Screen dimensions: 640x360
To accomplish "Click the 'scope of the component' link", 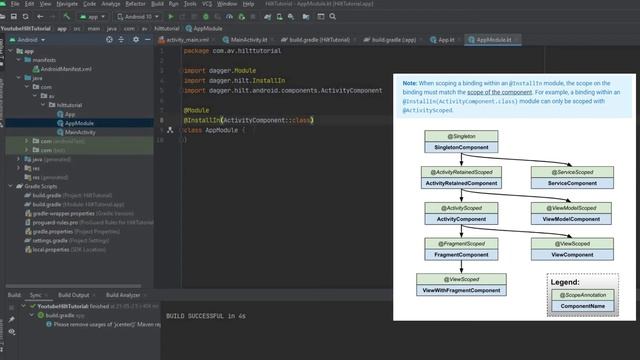I will click(x=500, y=92).
